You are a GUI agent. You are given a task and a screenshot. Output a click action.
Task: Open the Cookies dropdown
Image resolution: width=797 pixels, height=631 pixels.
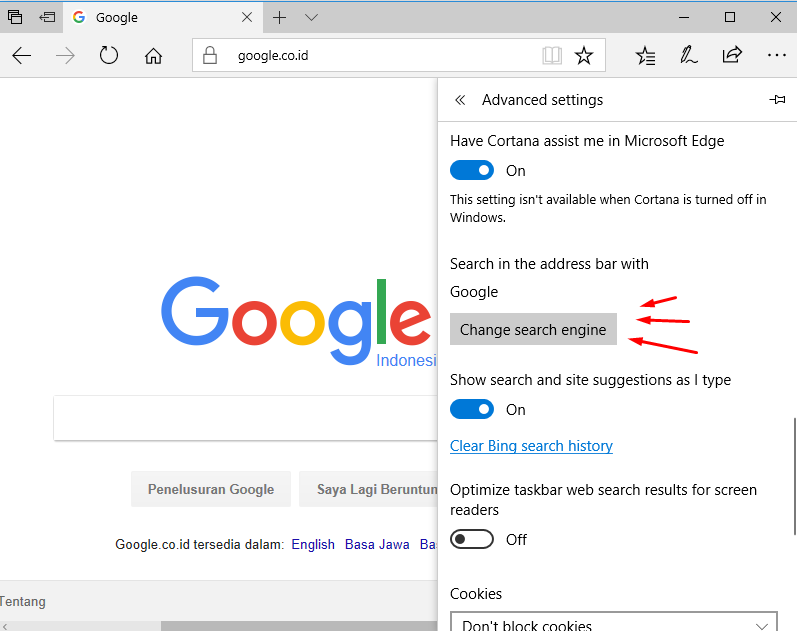pos(614,622)
